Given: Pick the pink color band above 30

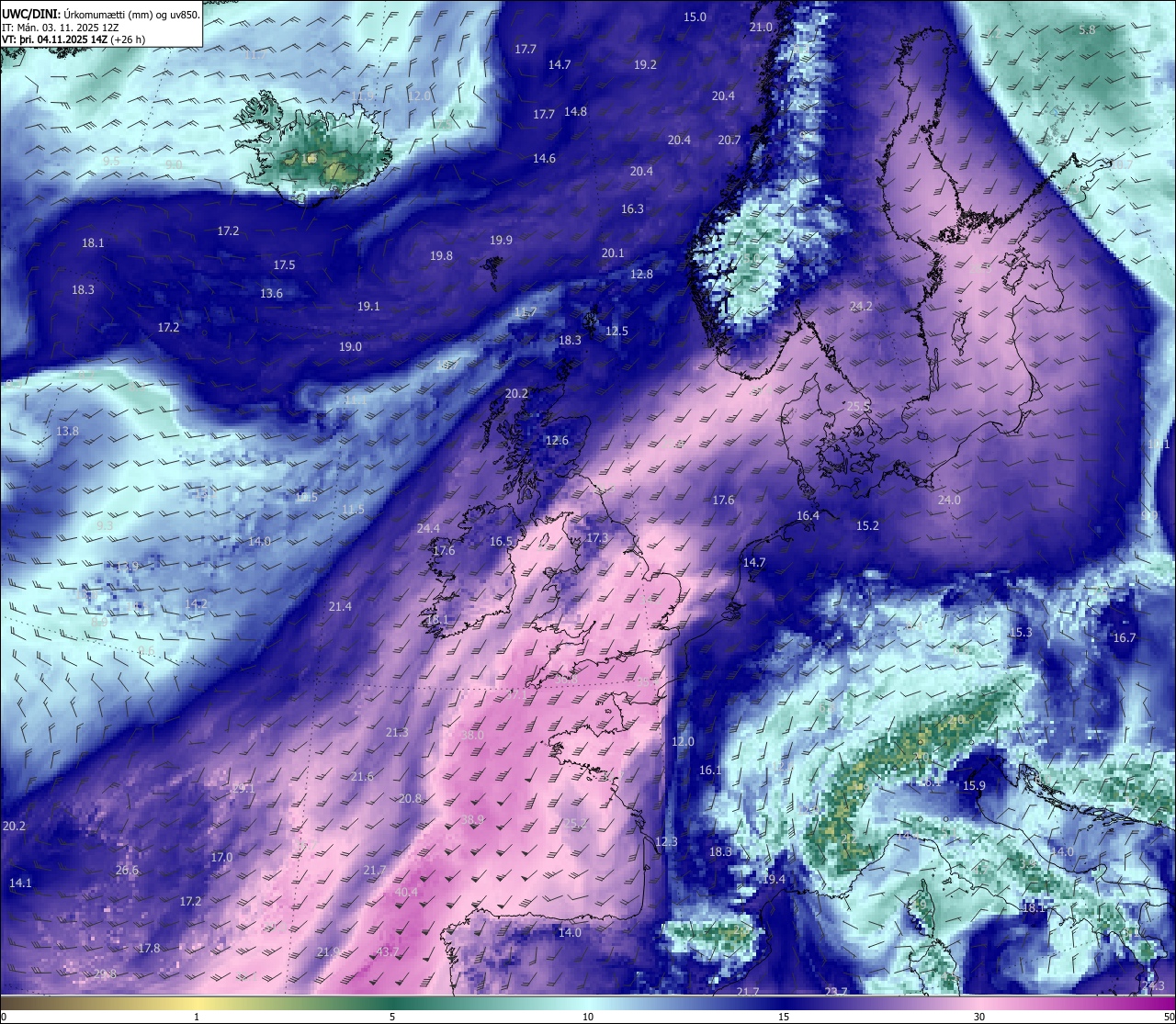Looking at the screenshot, I should point(979,1003).
